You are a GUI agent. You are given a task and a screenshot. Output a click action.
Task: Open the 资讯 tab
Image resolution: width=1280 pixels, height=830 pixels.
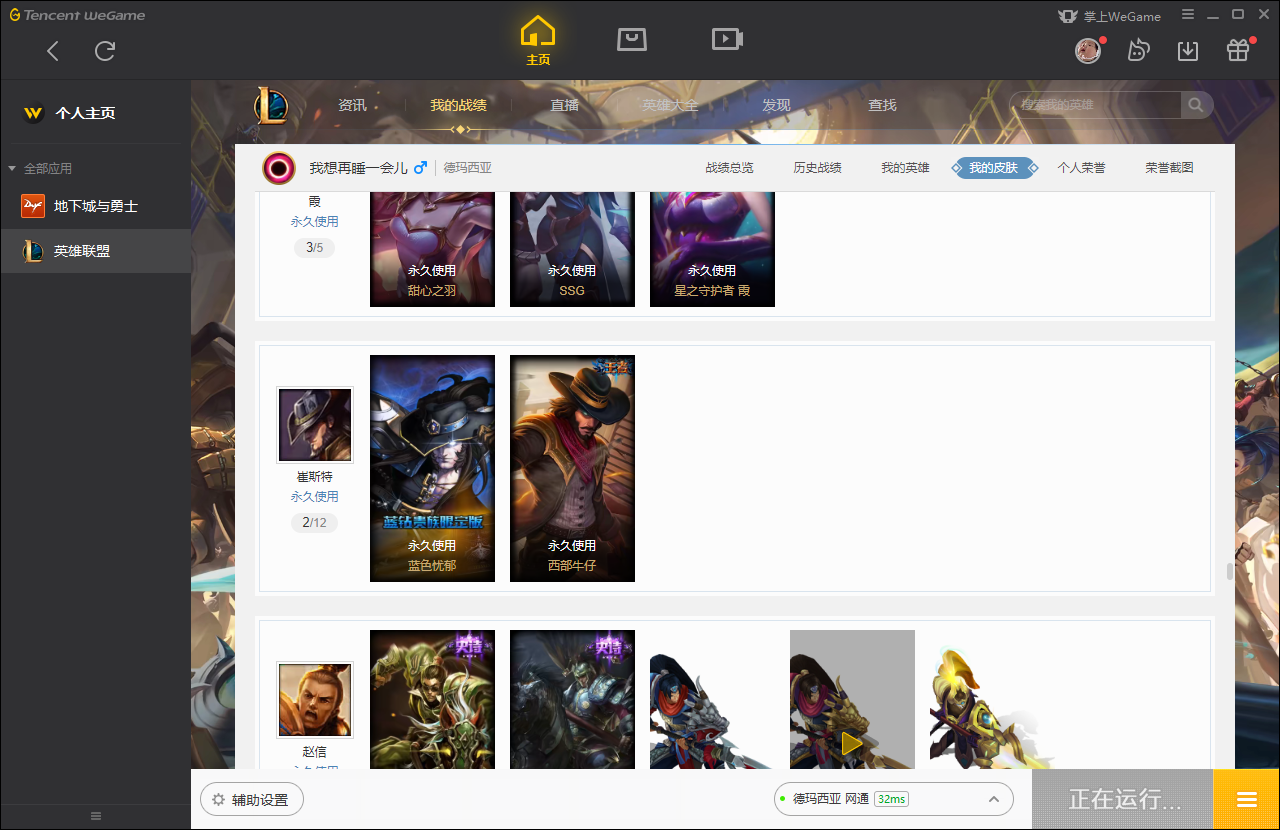352,105
